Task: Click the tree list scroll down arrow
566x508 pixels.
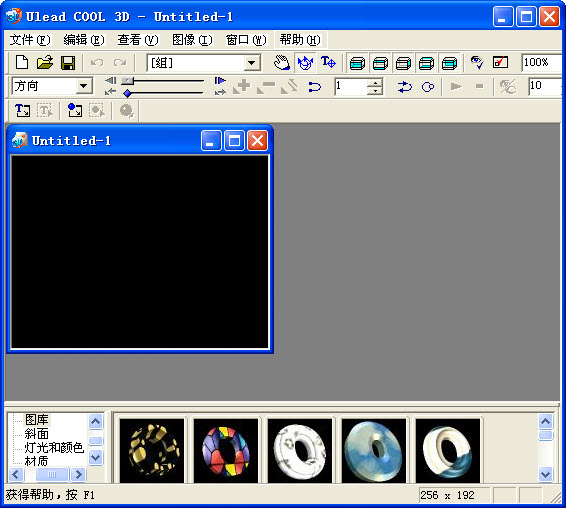Action: tap(96, 458)
